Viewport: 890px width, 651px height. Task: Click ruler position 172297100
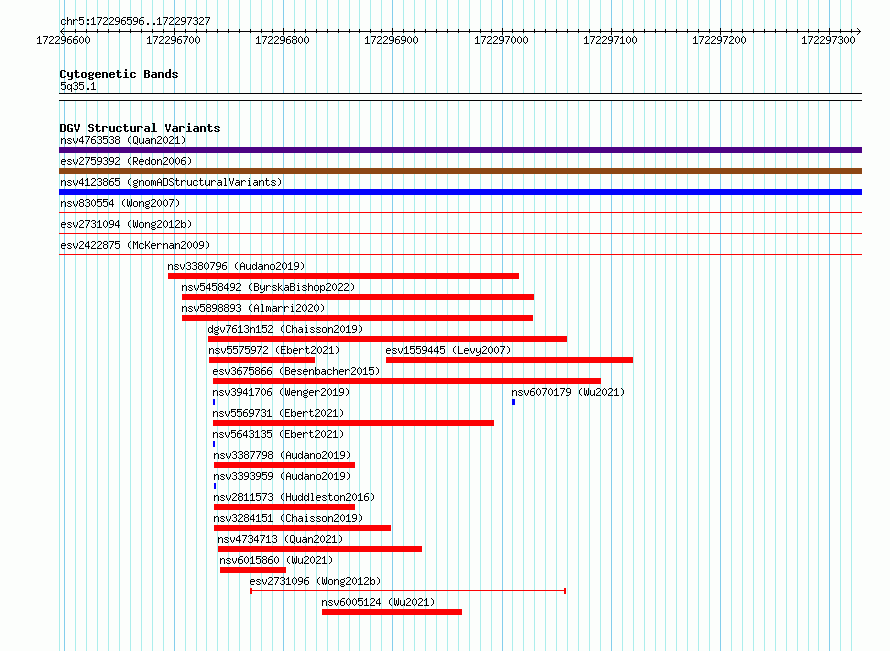610,40
